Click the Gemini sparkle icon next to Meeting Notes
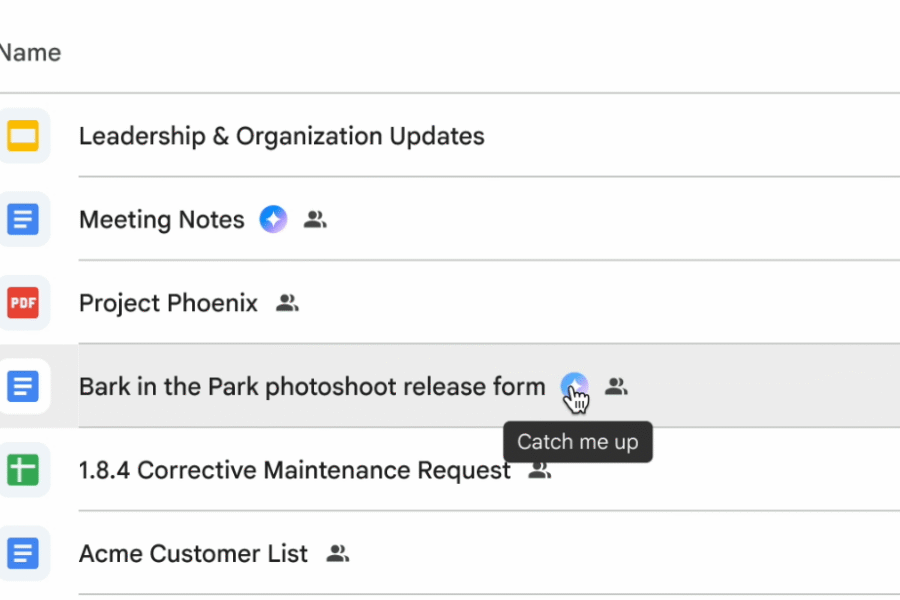Viewport: 900px width, 600px height. click(x=272, y=219)
